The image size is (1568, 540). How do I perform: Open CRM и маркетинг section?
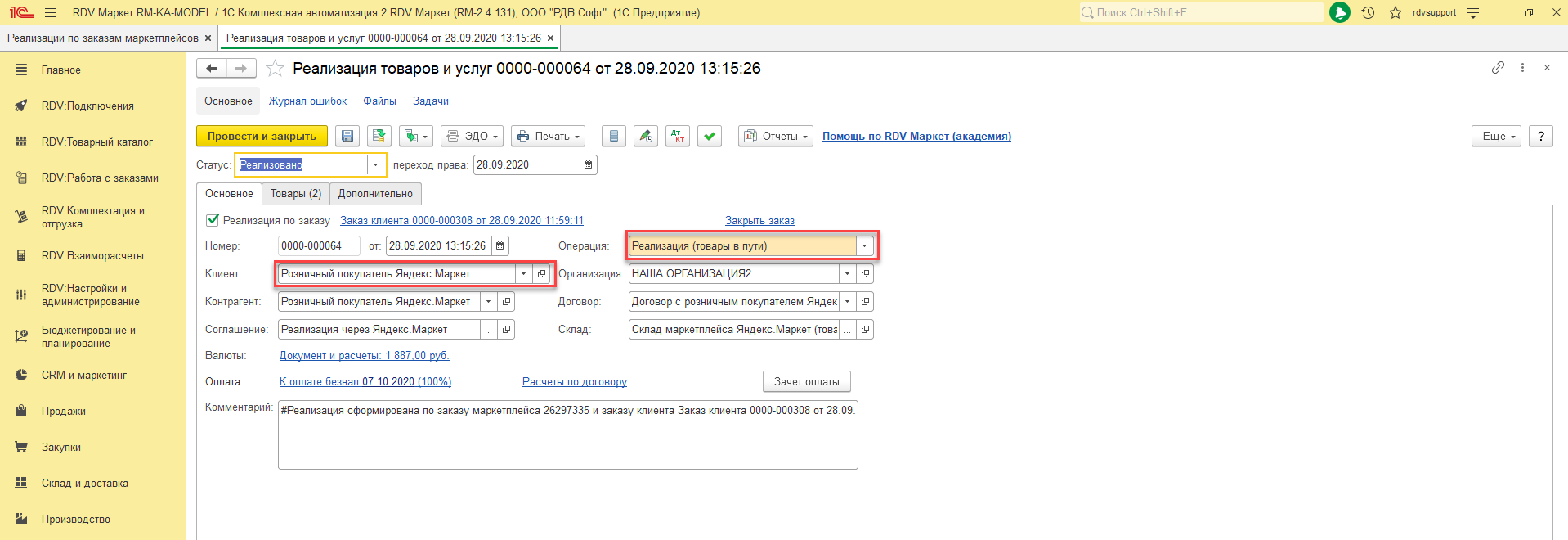pyautogui.click(x=92, y=376)
